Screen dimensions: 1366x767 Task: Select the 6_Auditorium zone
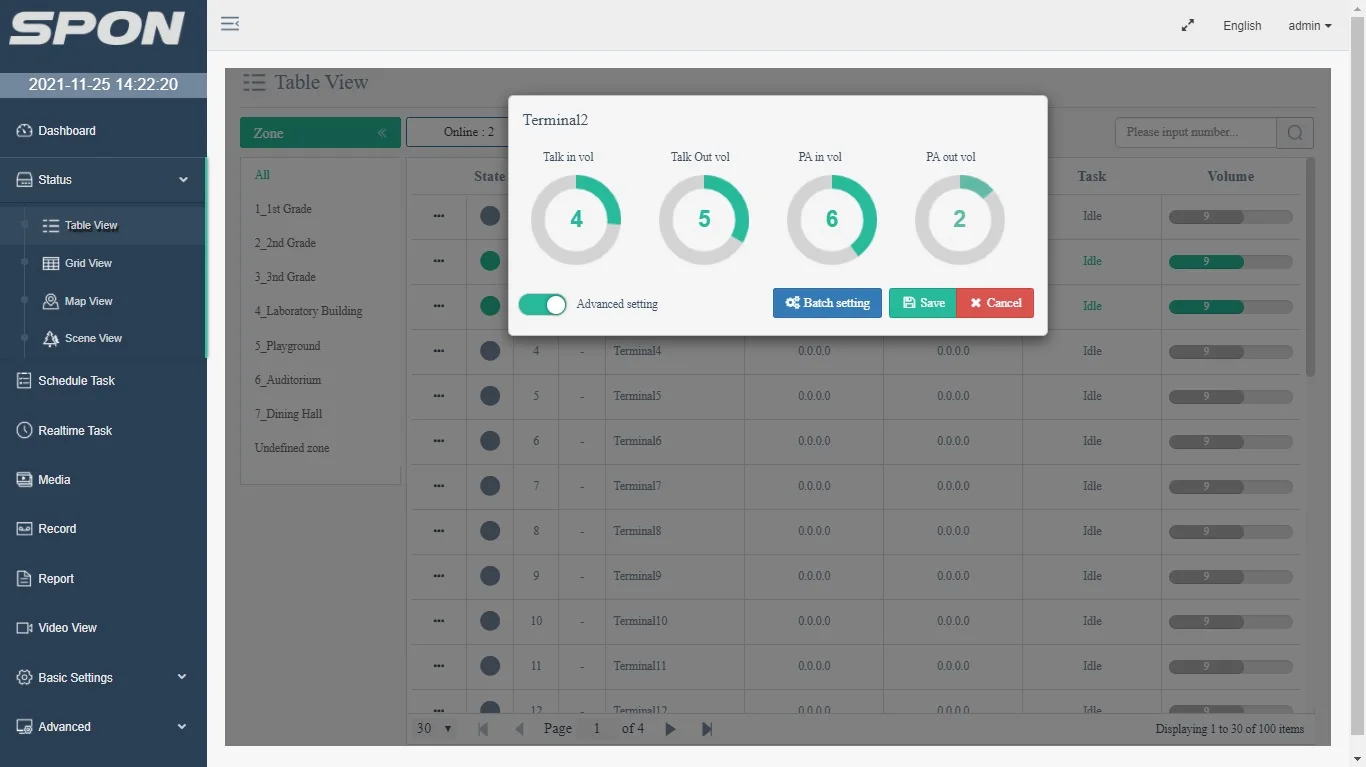[288, 380]
